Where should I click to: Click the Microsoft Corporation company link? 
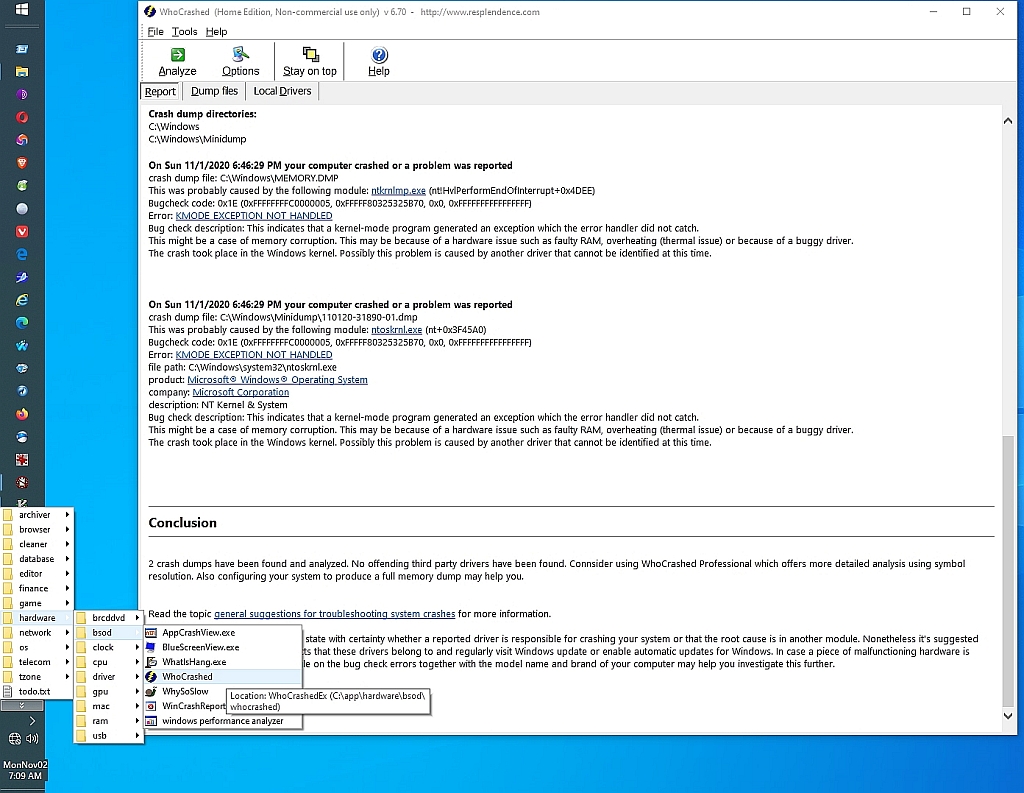click(241, 392)
